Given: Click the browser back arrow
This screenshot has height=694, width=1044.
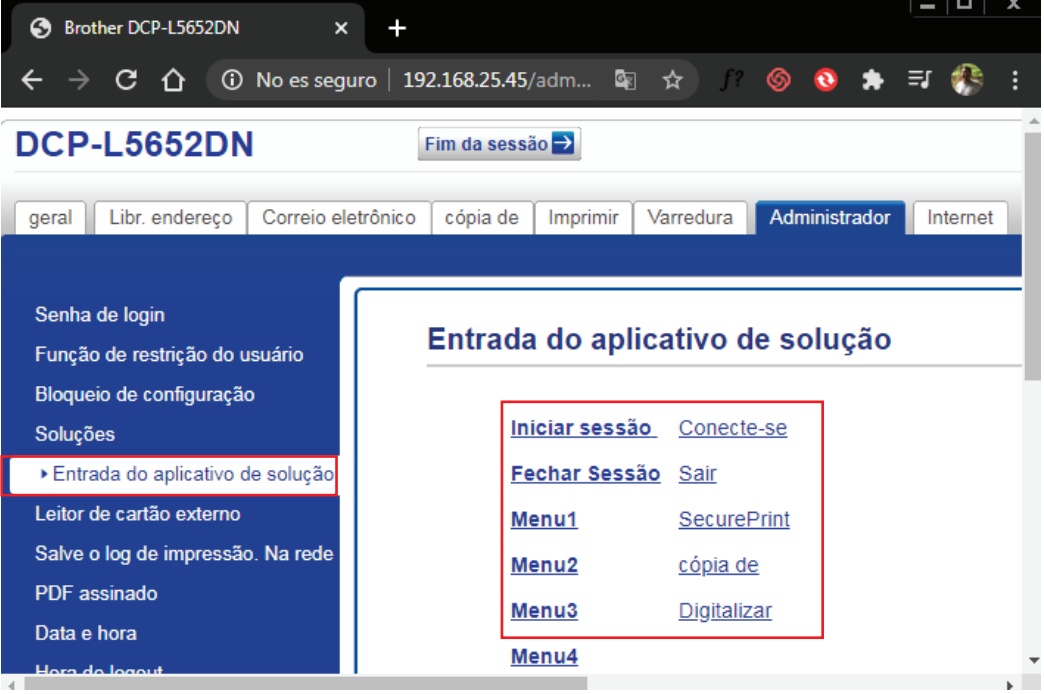Looking at the screenshot, I should pos(31,81).
